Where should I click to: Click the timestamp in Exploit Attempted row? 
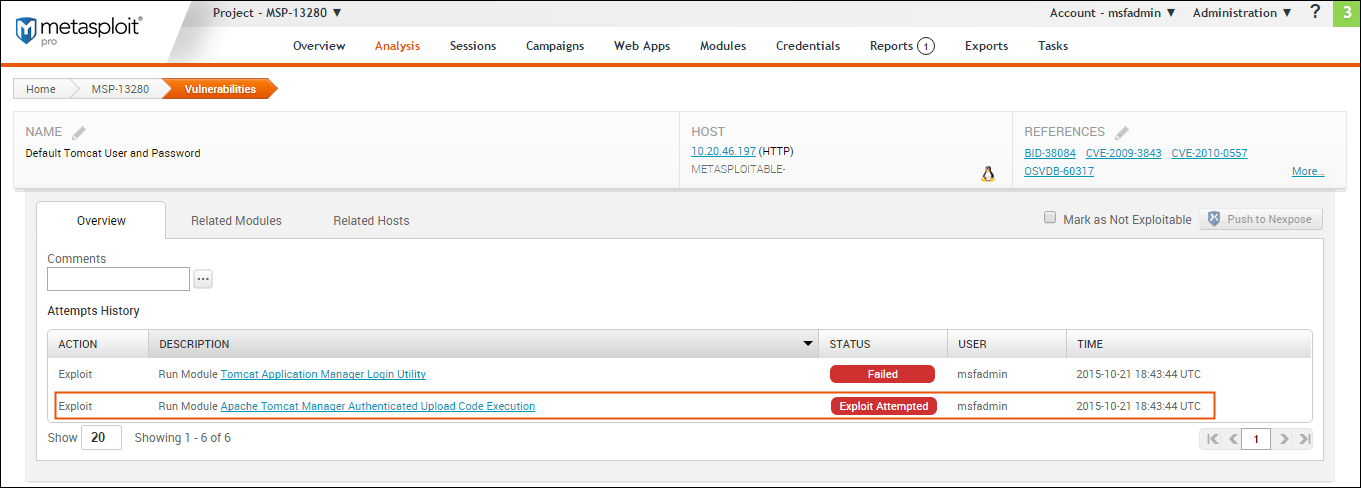point(1138,406)
